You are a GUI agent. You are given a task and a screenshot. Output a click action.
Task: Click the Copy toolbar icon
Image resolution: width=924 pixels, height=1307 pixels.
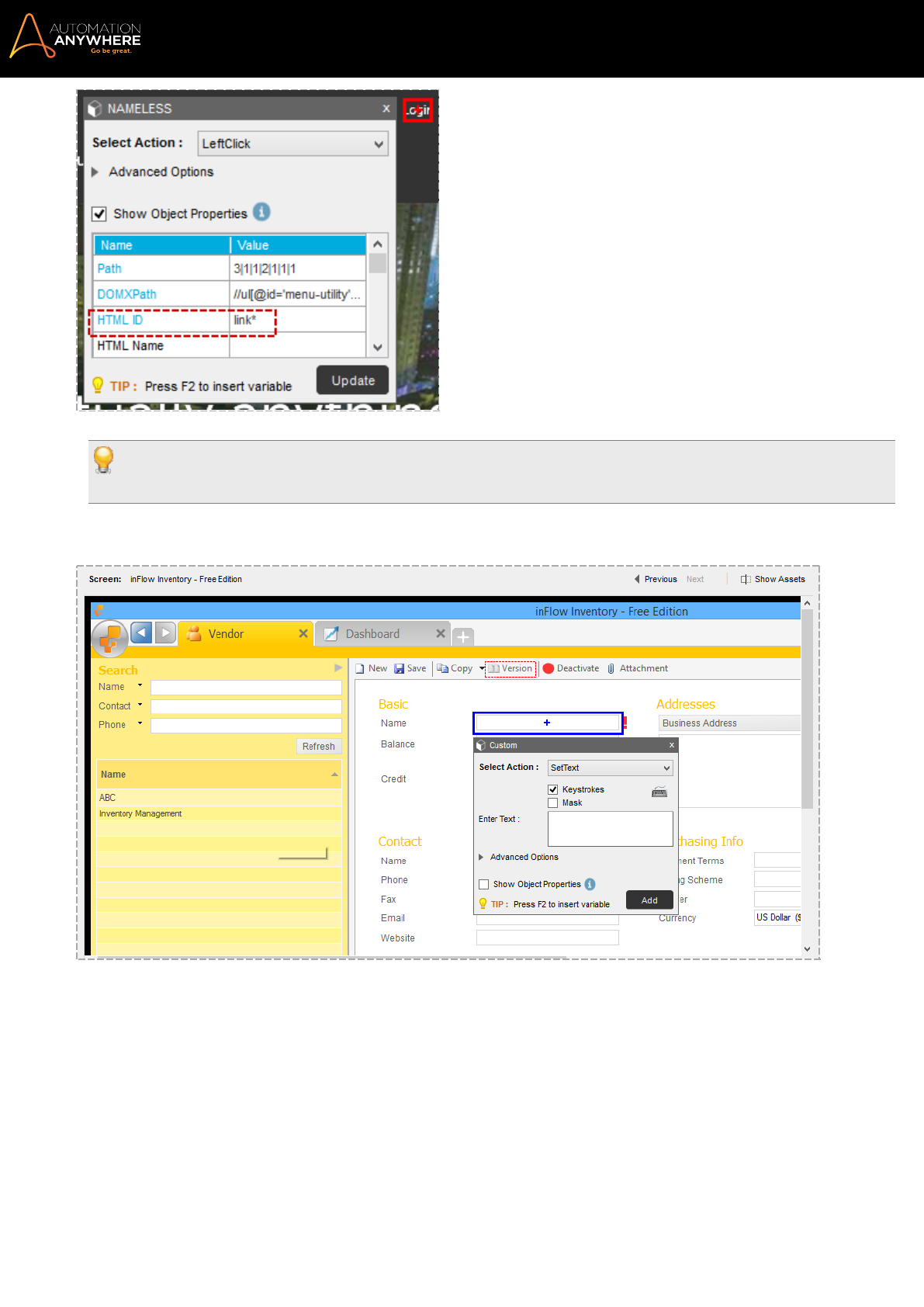(442, 668)
